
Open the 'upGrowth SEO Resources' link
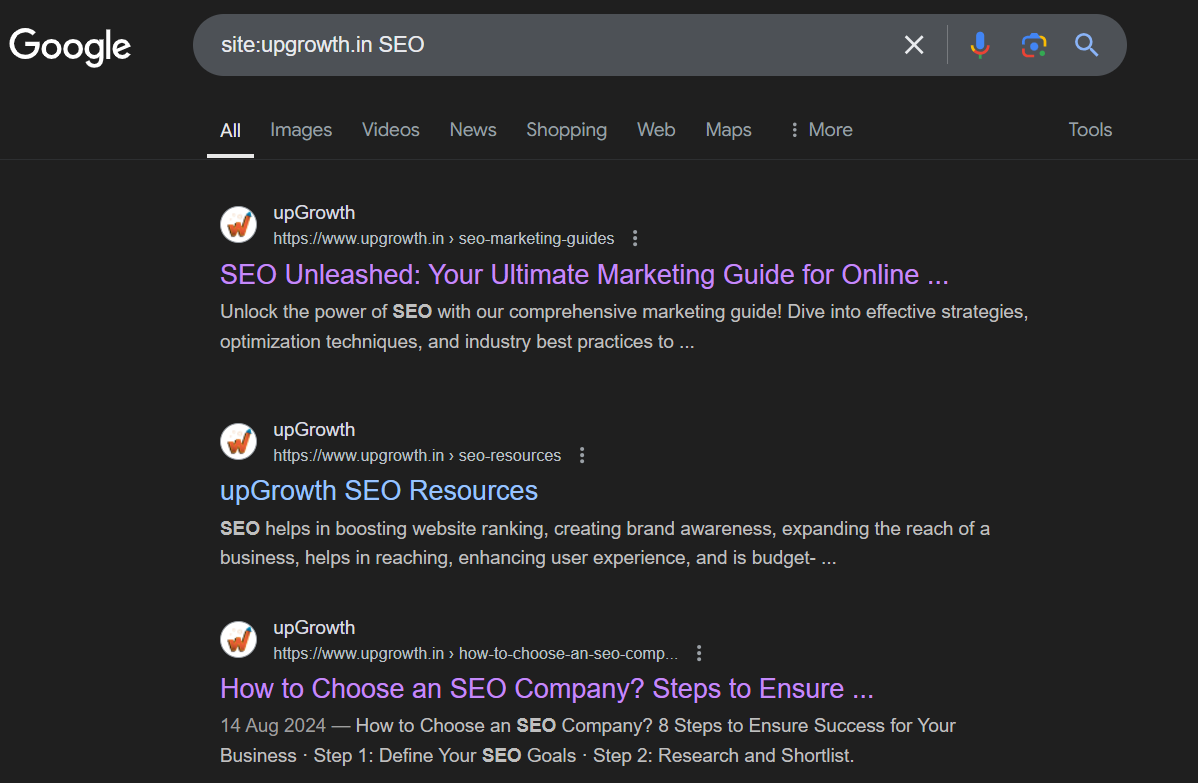click(x=379, y=490)
